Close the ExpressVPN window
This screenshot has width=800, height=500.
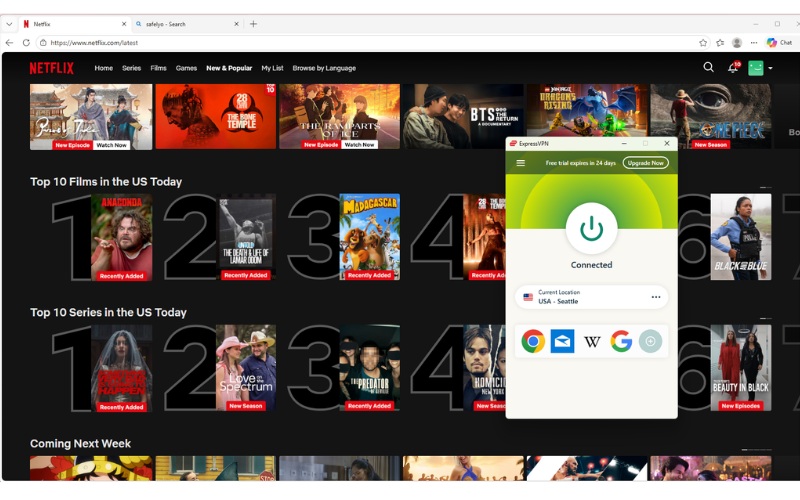[667, 143]
